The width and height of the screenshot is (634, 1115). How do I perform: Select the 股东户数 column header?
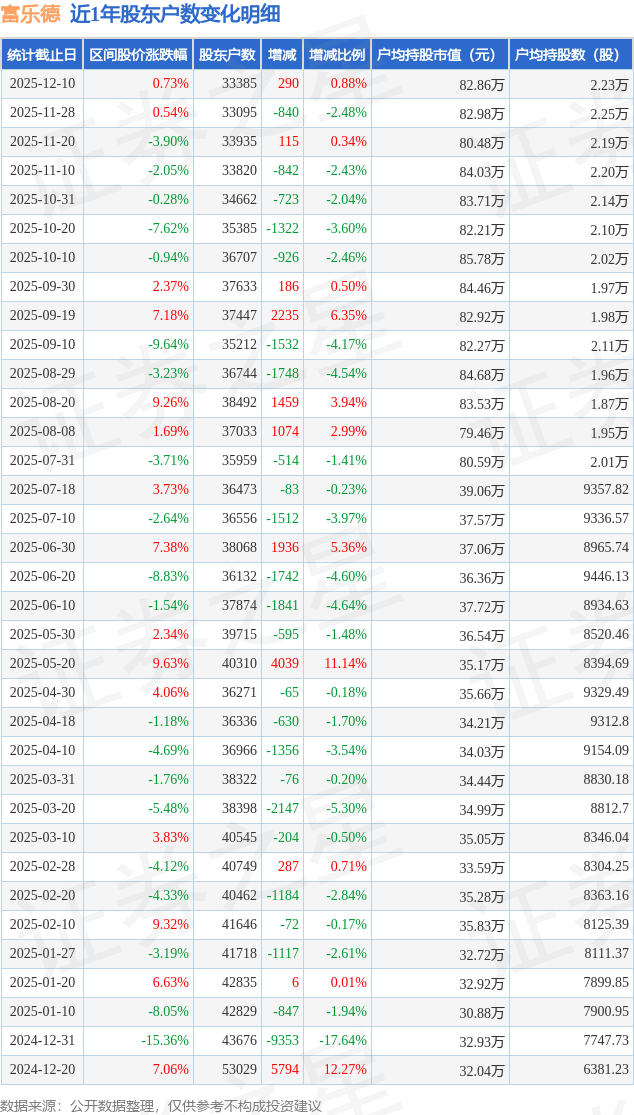click(x=227, y=55)
